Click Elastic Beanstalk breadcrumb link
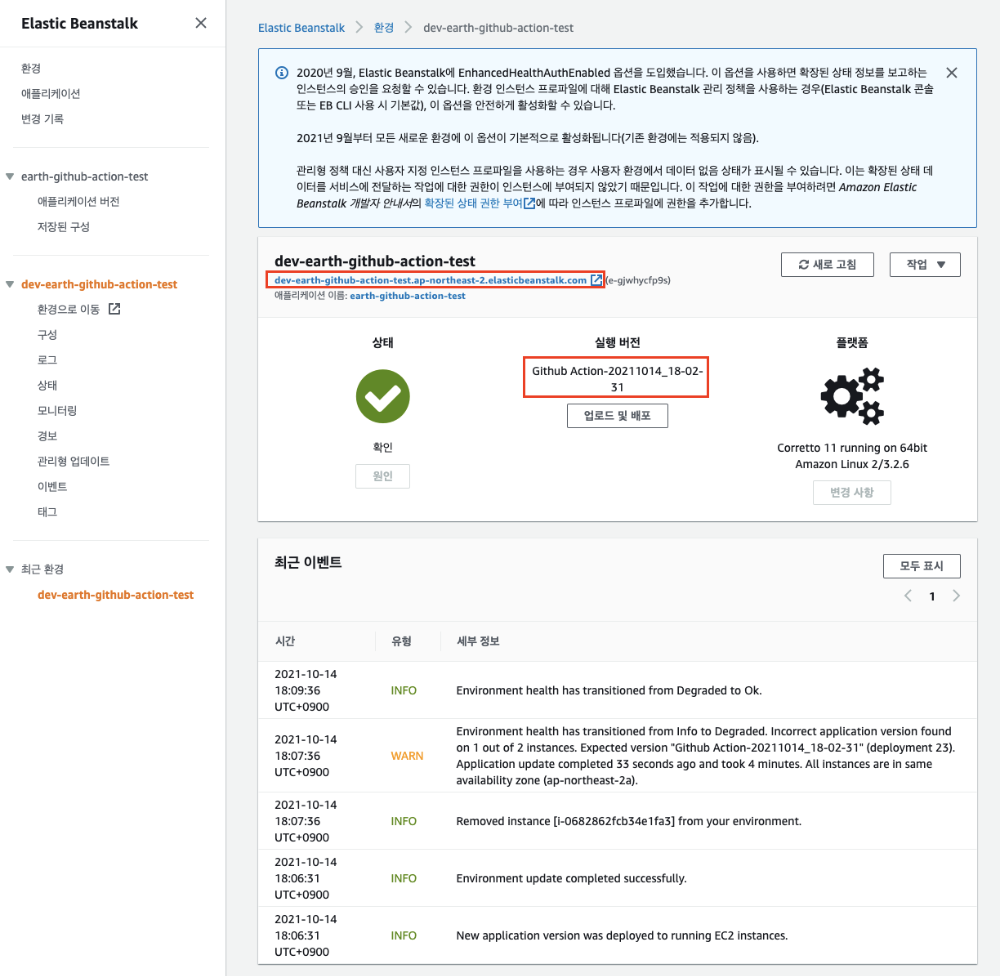The height and width of the screenshot is (976, 1000). pyautogui.click(x=301, y=28)
